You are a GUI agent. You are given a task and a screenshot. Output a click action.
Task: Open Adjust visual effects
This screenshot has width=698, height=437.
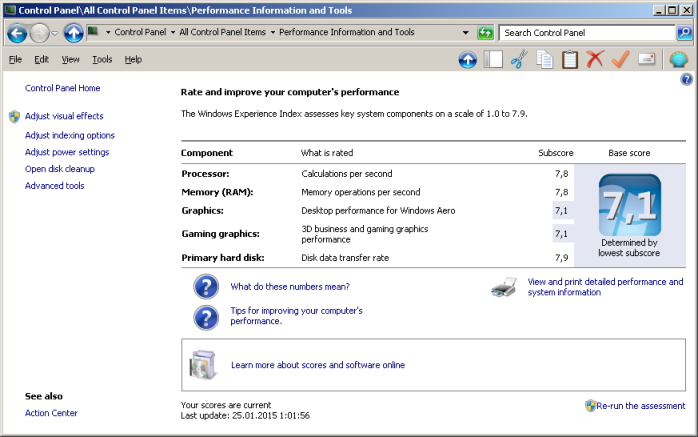[x=64, y=116]
